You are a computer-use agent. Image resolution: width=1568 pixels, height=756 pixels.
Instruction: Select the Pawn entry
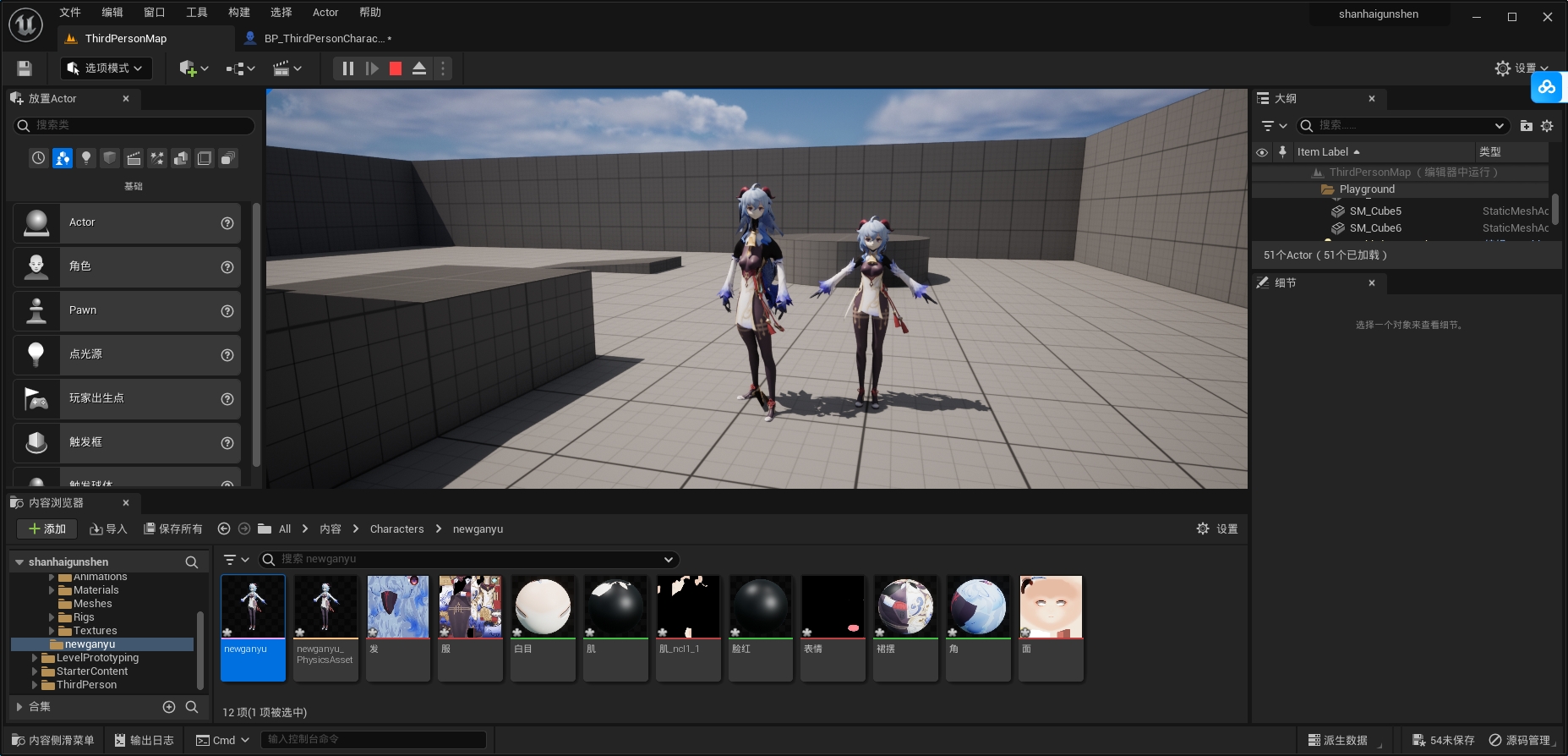click(x=127, y=311)
